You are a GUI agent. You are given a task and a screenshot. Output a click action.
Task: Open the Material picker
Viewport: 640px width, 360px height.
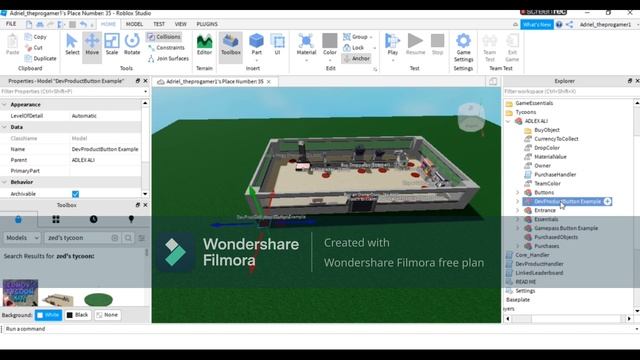click(x=306, y=44)
